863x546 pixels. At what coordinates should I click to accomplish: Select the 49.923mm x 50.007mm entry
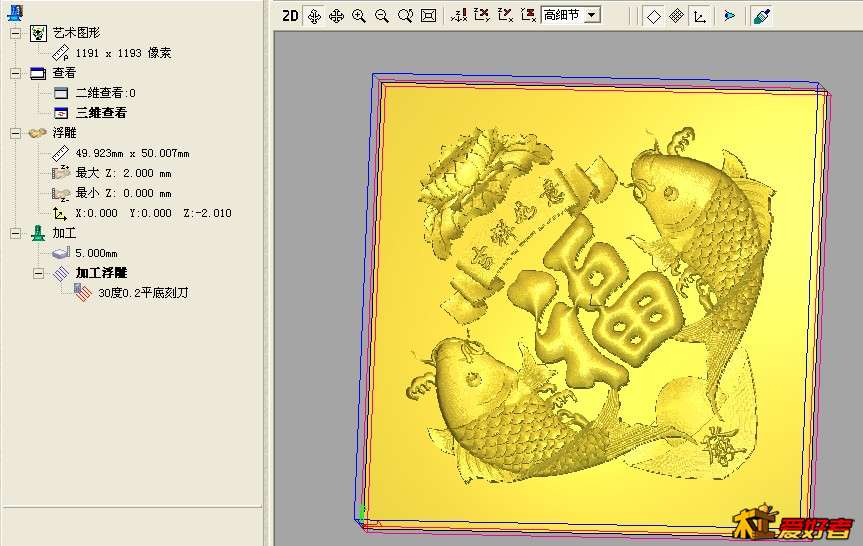133,153
